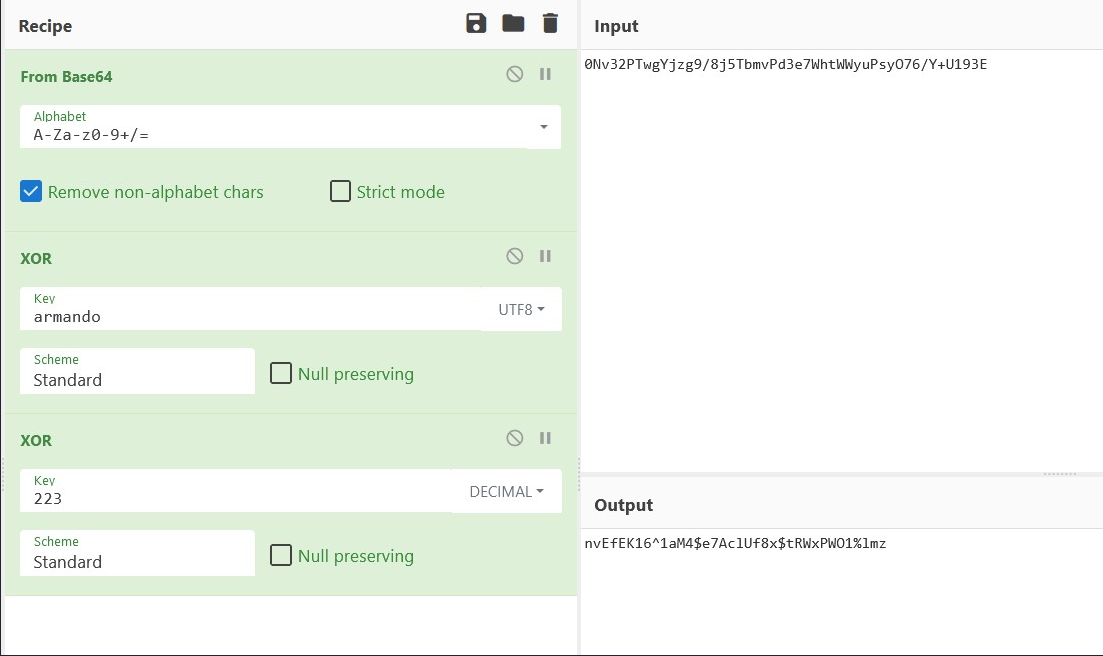Enable Null preserving for armando XOR

tap(281, 373)
